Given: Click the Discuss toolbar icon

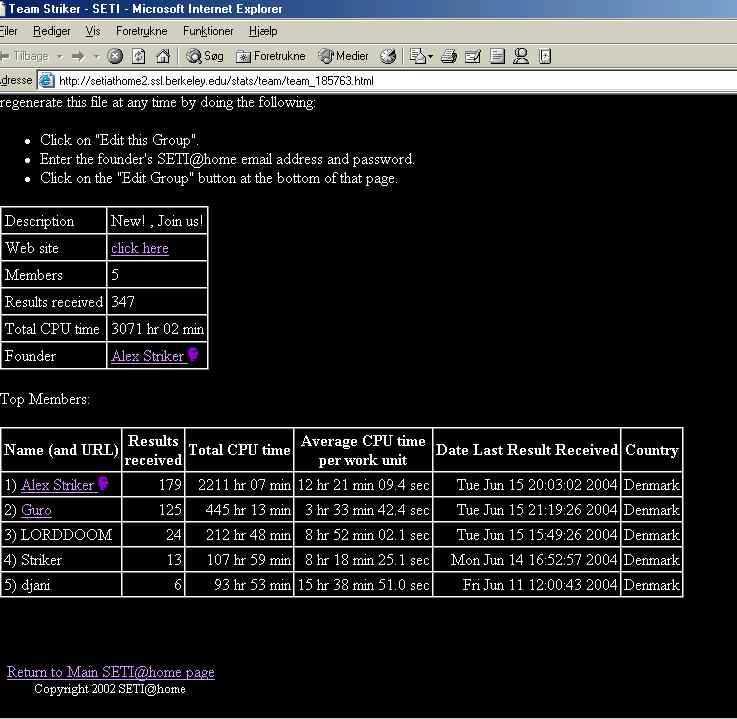Looking at the screenshot, I should [x=497, y=56].
